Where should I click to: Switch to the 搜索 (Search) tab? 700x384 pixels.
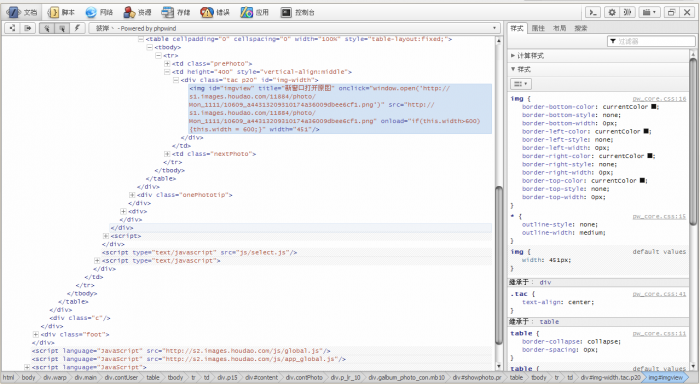point(581,28)
